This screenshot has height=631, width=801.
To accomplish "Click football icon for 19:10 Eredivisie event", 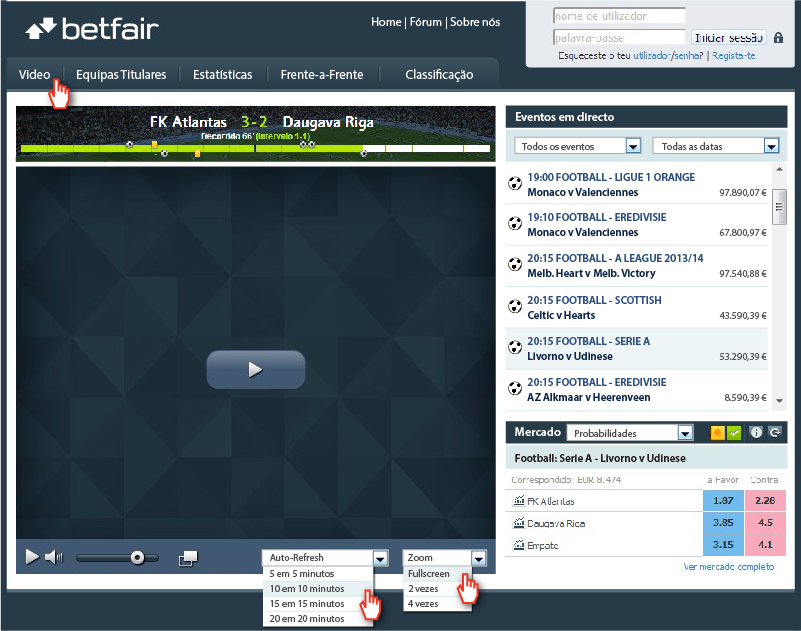I will coord(514,223).
